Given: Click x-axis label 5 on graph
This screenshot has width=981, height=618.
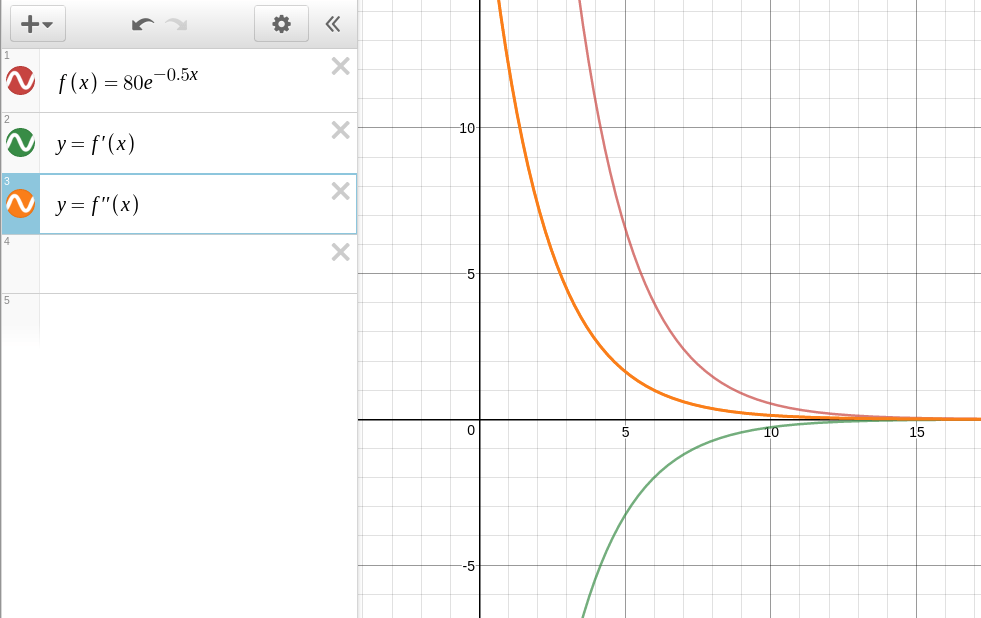Looking at the screenshot, I should click(x=625, y=432).
